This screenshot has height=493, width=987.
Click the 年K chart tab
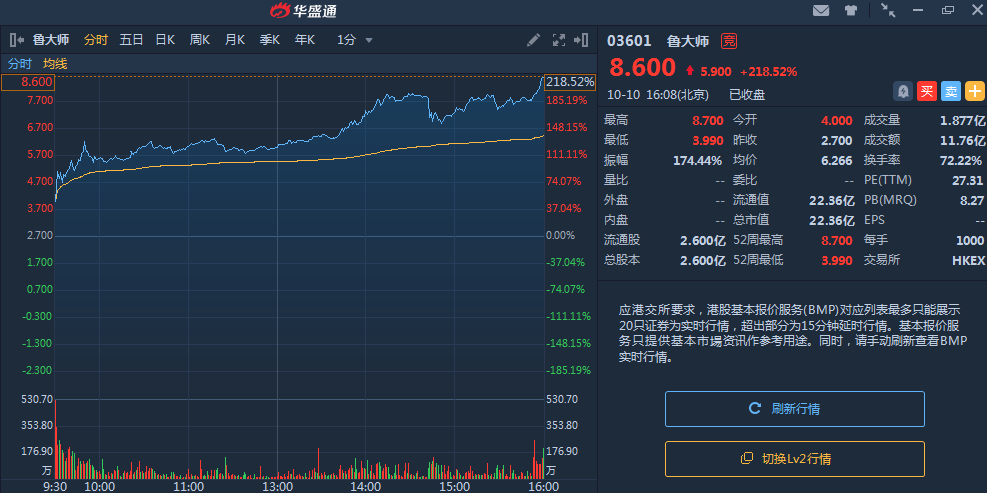point(305,40)
